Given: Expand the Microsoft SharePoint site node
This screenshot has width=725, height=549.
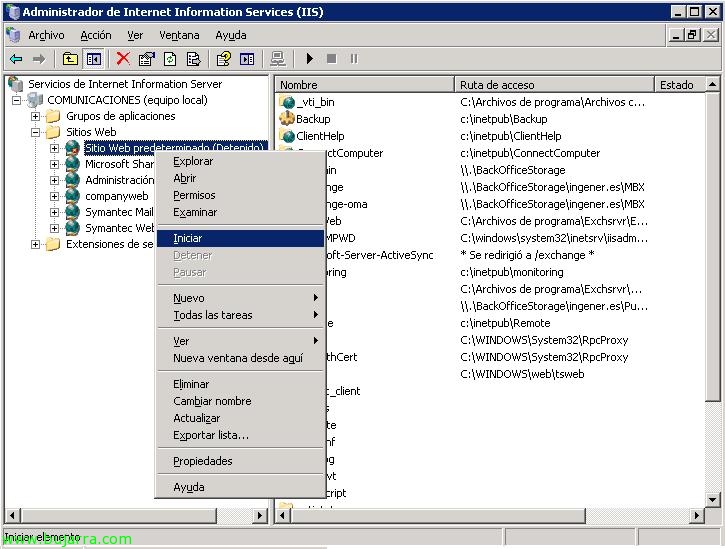Looking at the screenshot, I should coord(55,164).
